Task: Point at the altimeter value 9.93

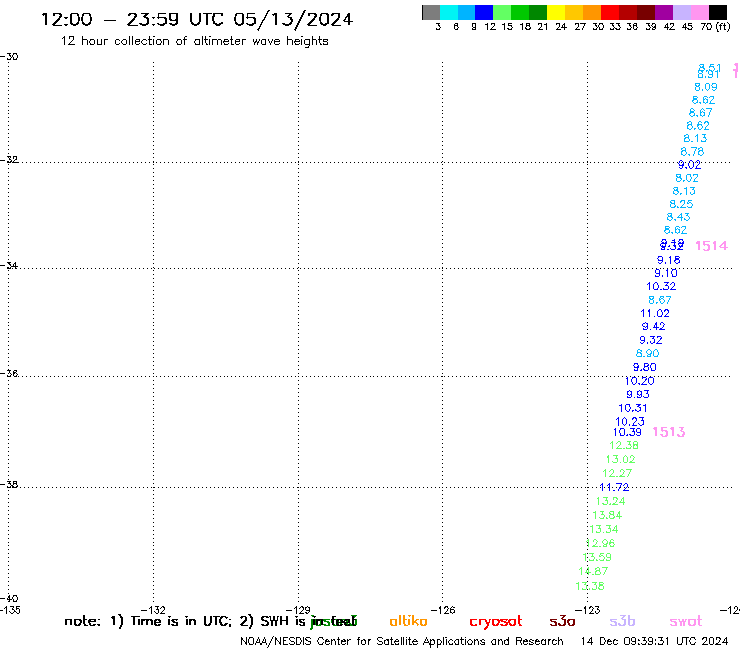Action: coord(638,394)
